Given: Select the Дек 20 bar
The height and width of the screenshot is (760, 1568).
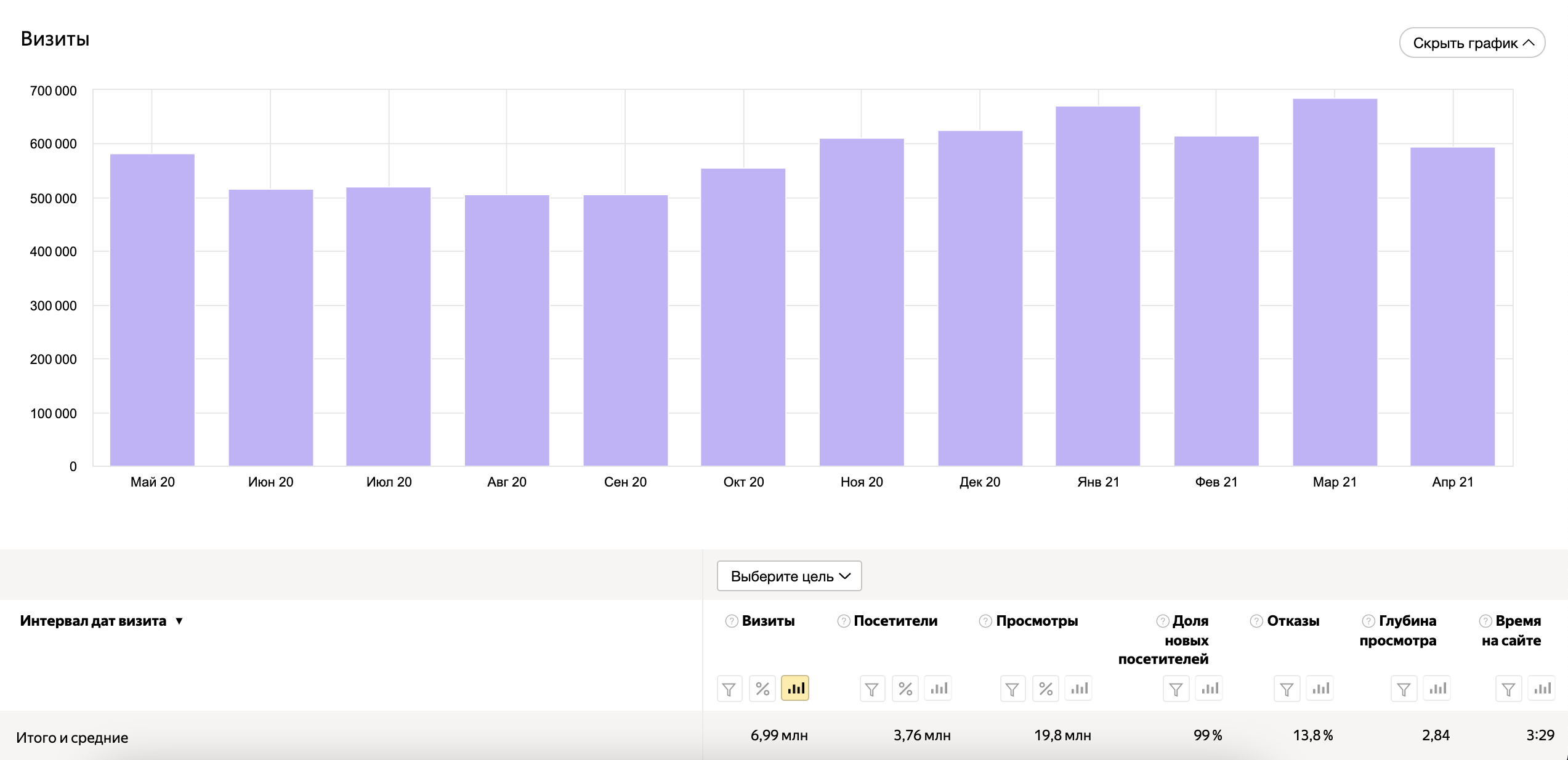Looking at the screenshot, I should coord(980,298).
